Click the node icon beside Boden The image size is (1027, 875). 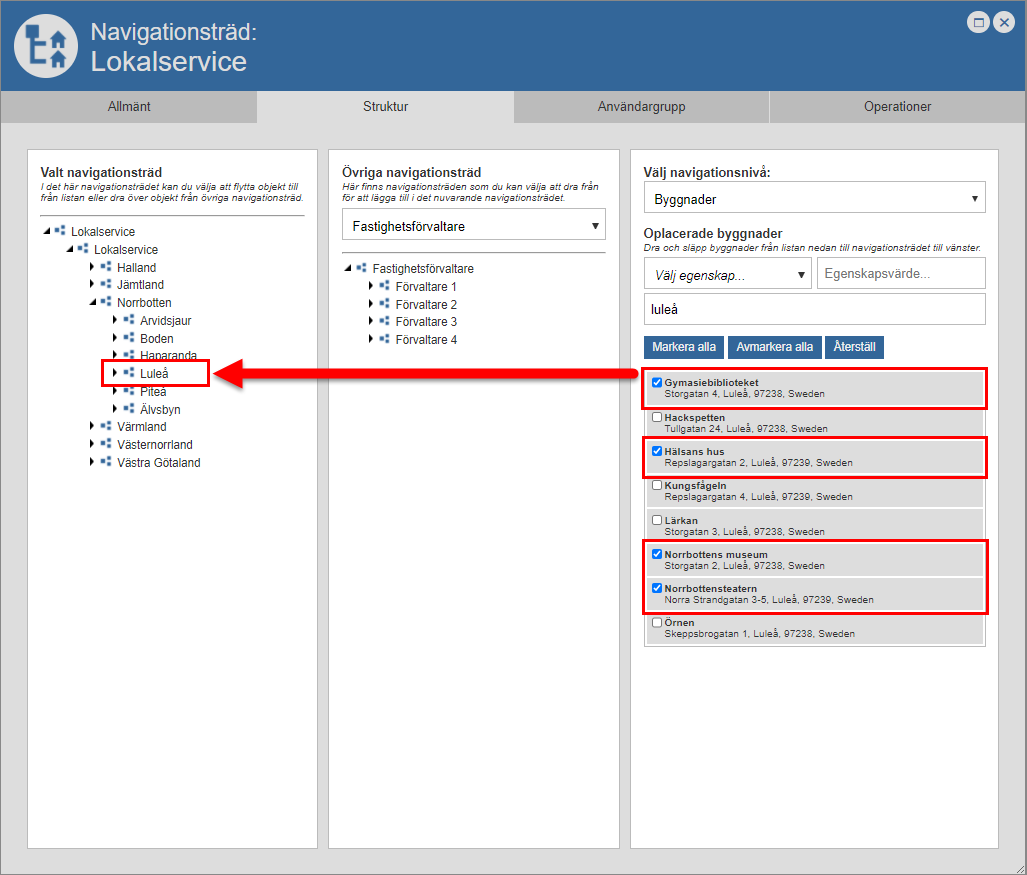tap(129, 338)
